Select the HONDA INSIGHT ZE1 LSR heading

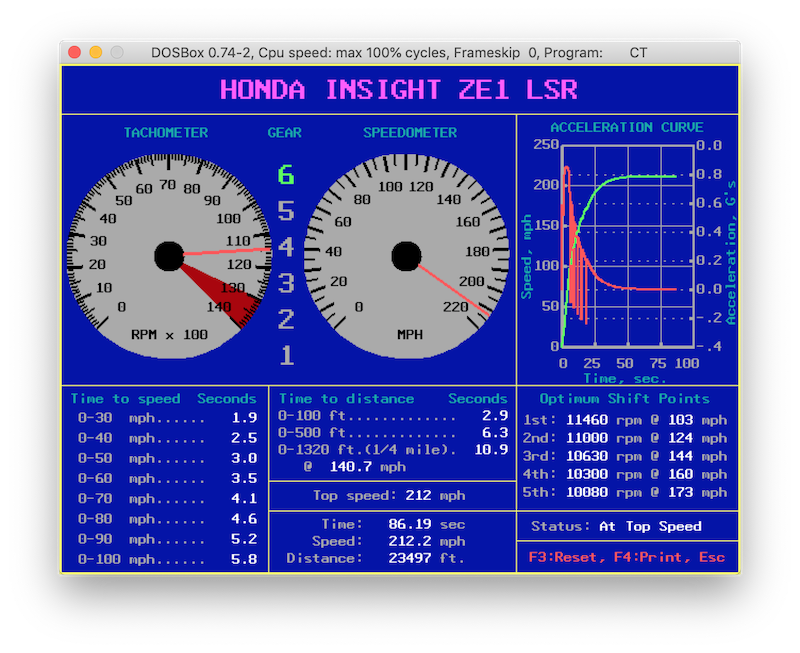tap(398, 90)
